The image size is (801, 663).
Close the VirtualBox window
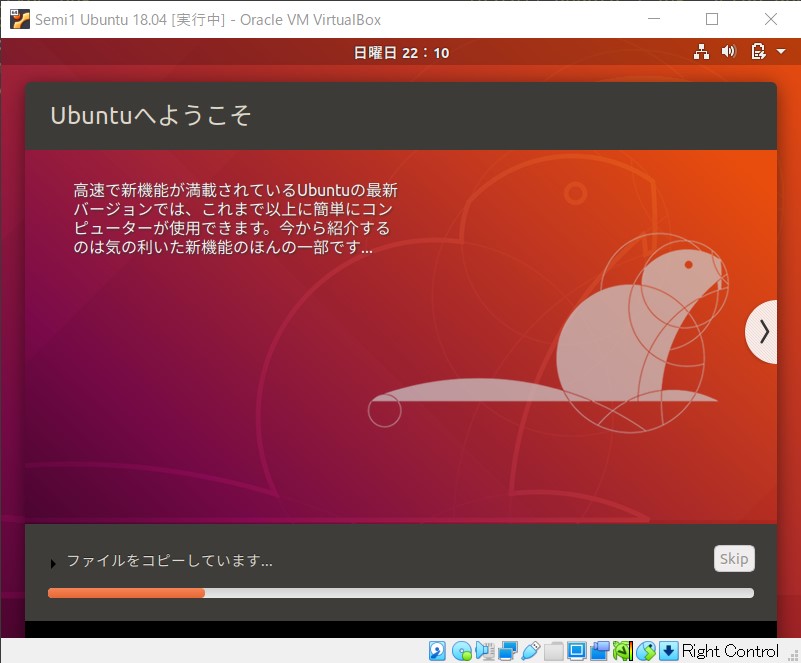770,19
